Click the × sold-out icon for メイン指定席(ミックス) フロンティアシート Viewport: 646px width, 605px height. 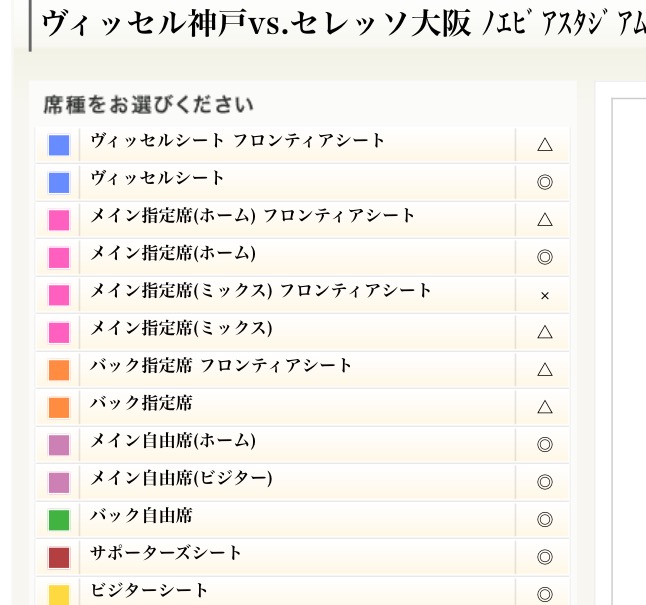click(x=544, y=295)
